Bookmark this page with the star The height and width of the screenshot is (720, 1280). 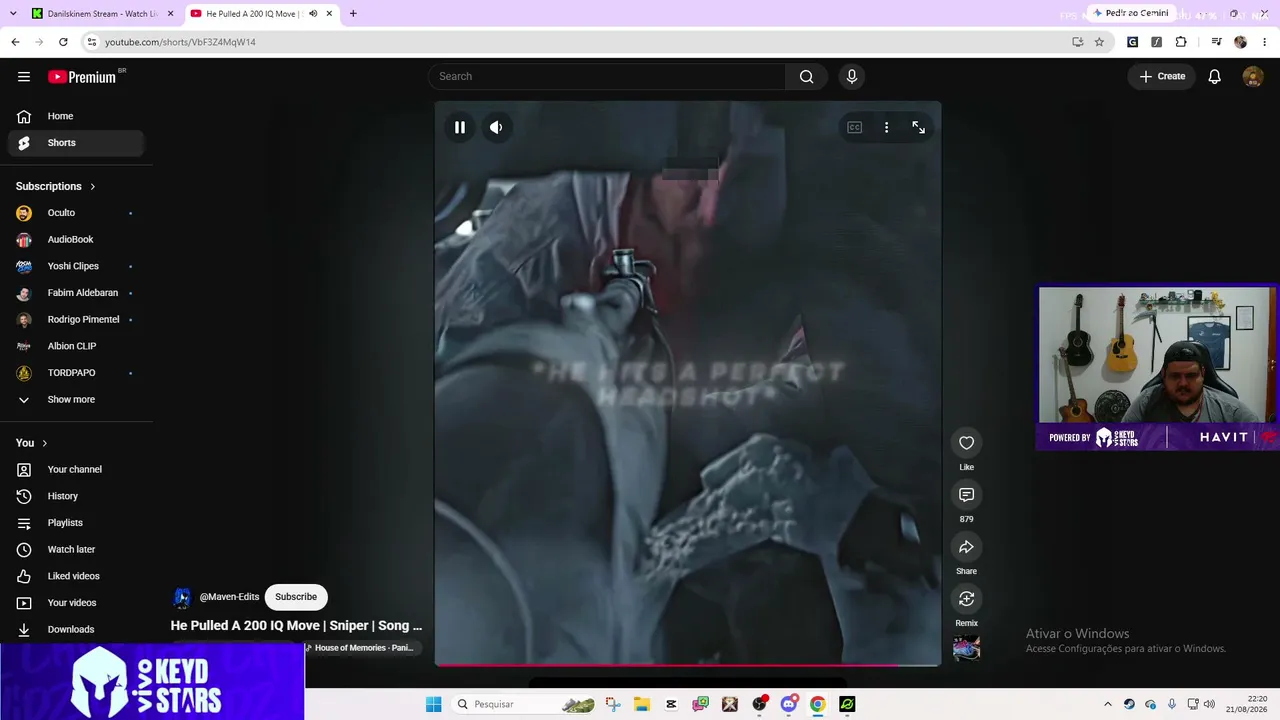pos(1099,42)
